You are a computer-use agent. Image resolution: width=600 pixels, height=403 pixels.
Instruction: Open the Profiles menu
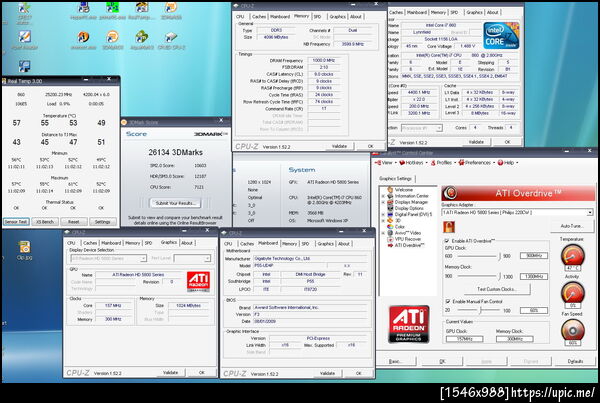point(443,163)
